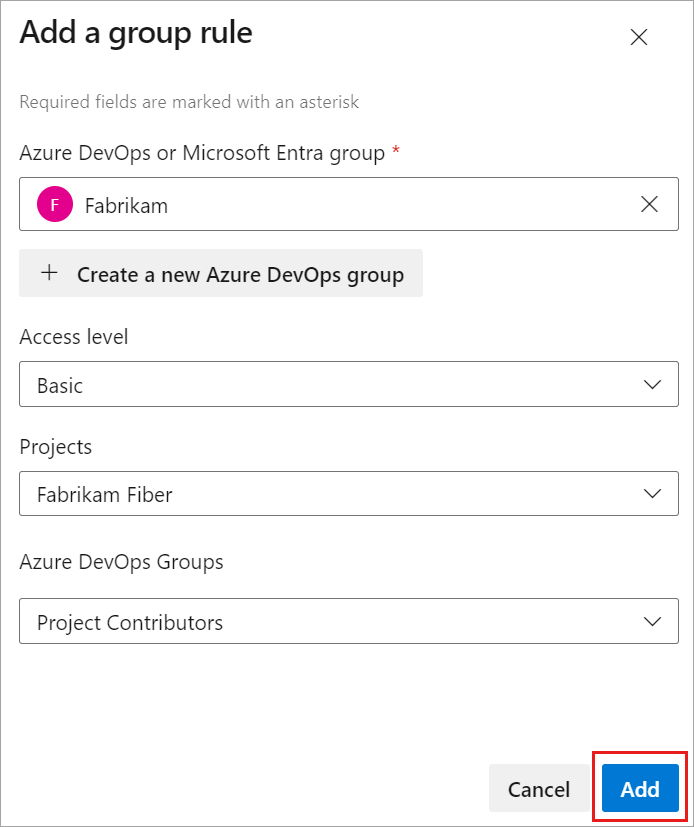This screenshot has width=694, height=827.
Task: Cancel the group rule dialog
Action: [x=538, y=789]
